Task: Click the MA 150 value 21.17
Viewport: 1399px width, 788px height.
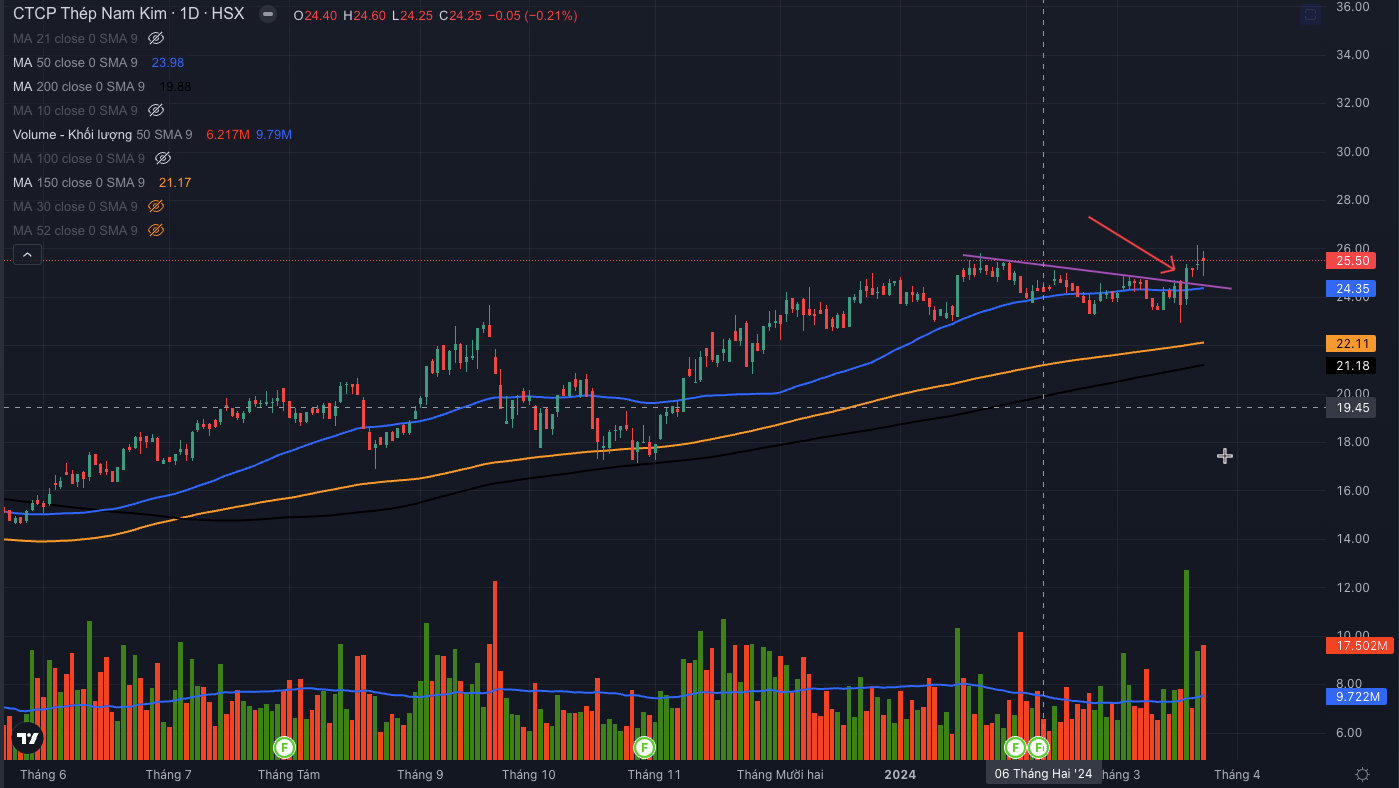Action: point(175,182)
